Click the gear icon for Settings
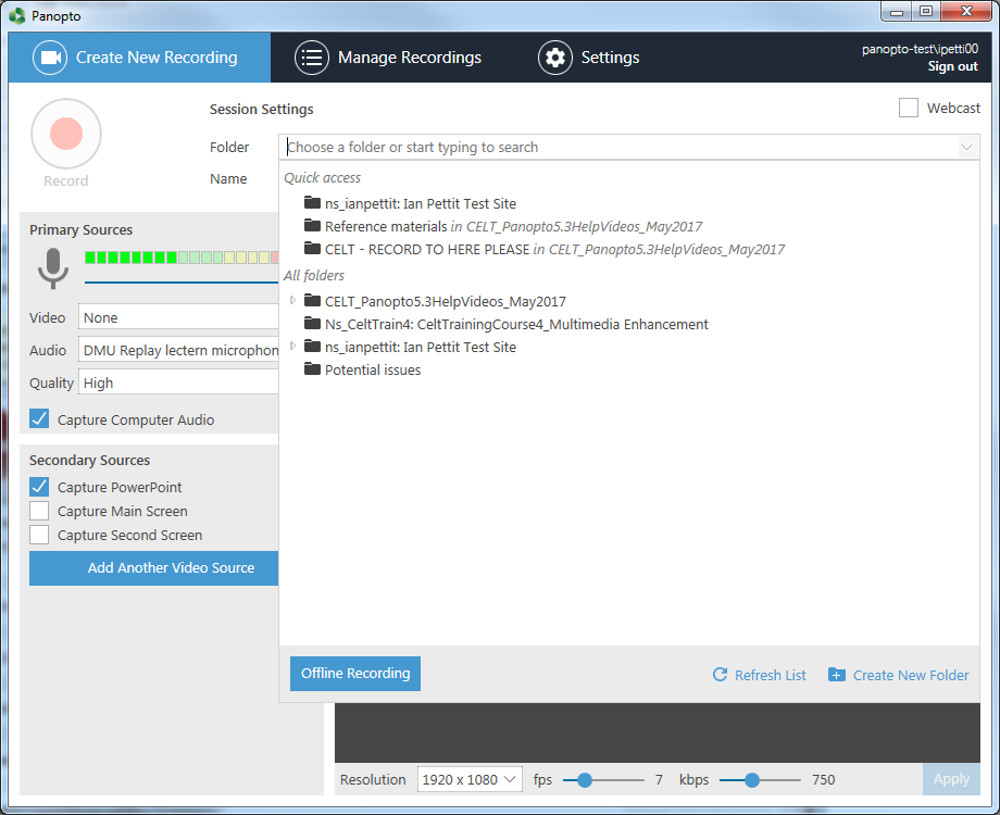The width and height of the screenshot is (1000, 815). click(x=555, y=57)
